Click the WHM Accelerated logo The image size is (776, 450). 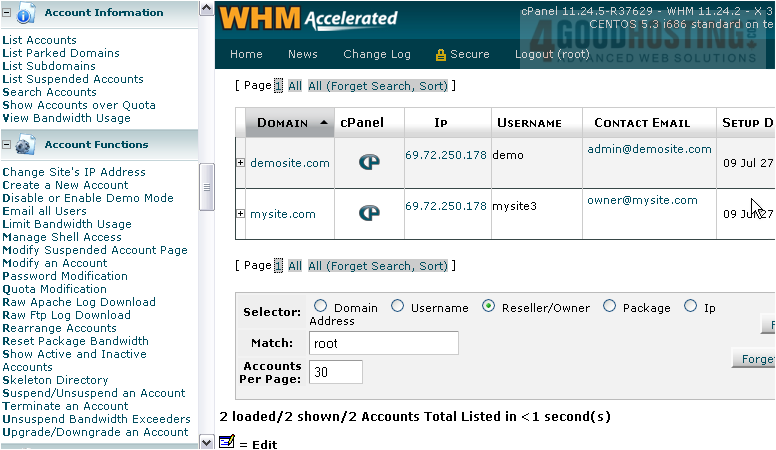coord(309,19)
